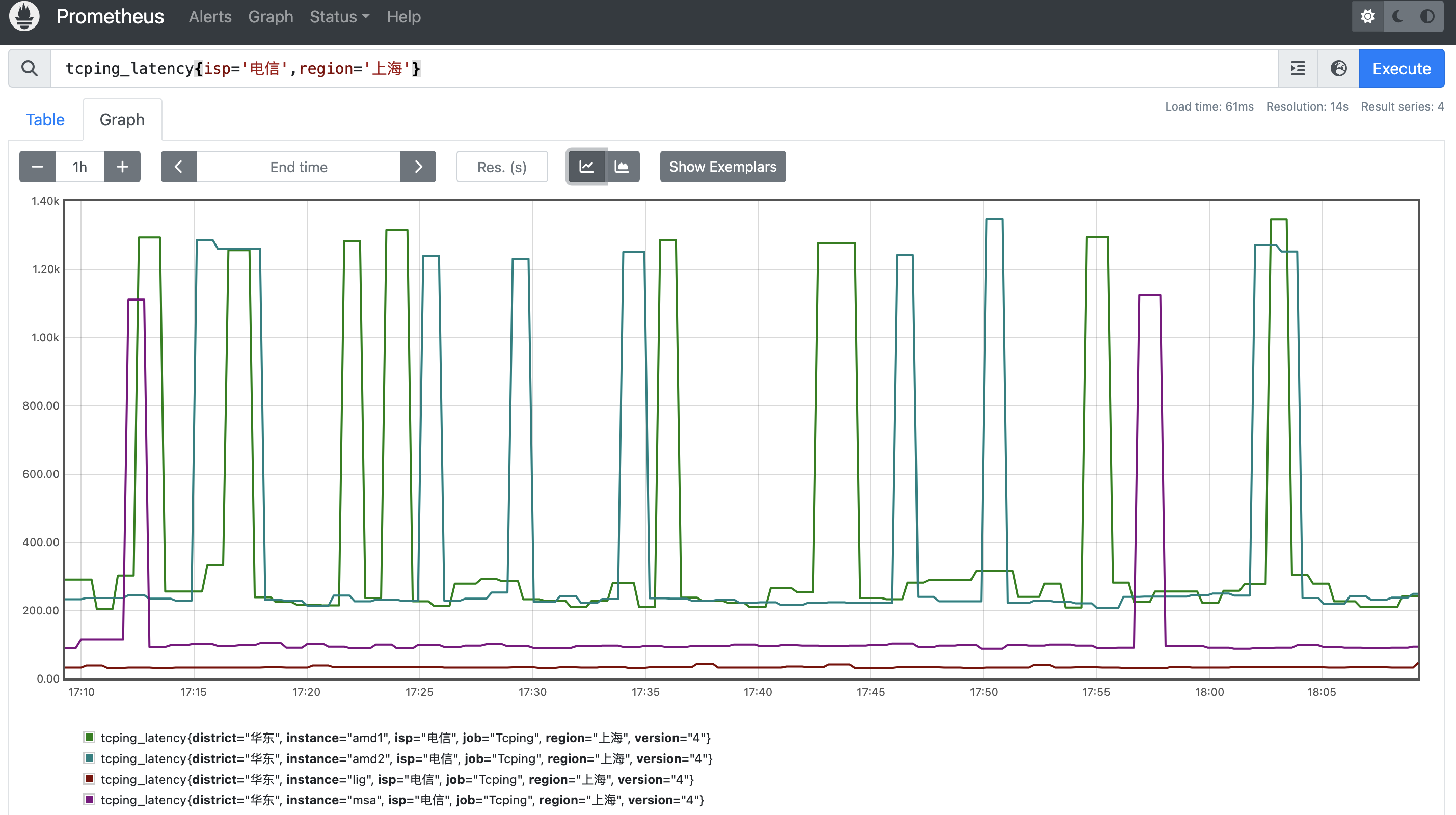Select browser-preferred theme half-circle icon
The height and width of the screenshot is (815, 1456).
[1426, 16]
